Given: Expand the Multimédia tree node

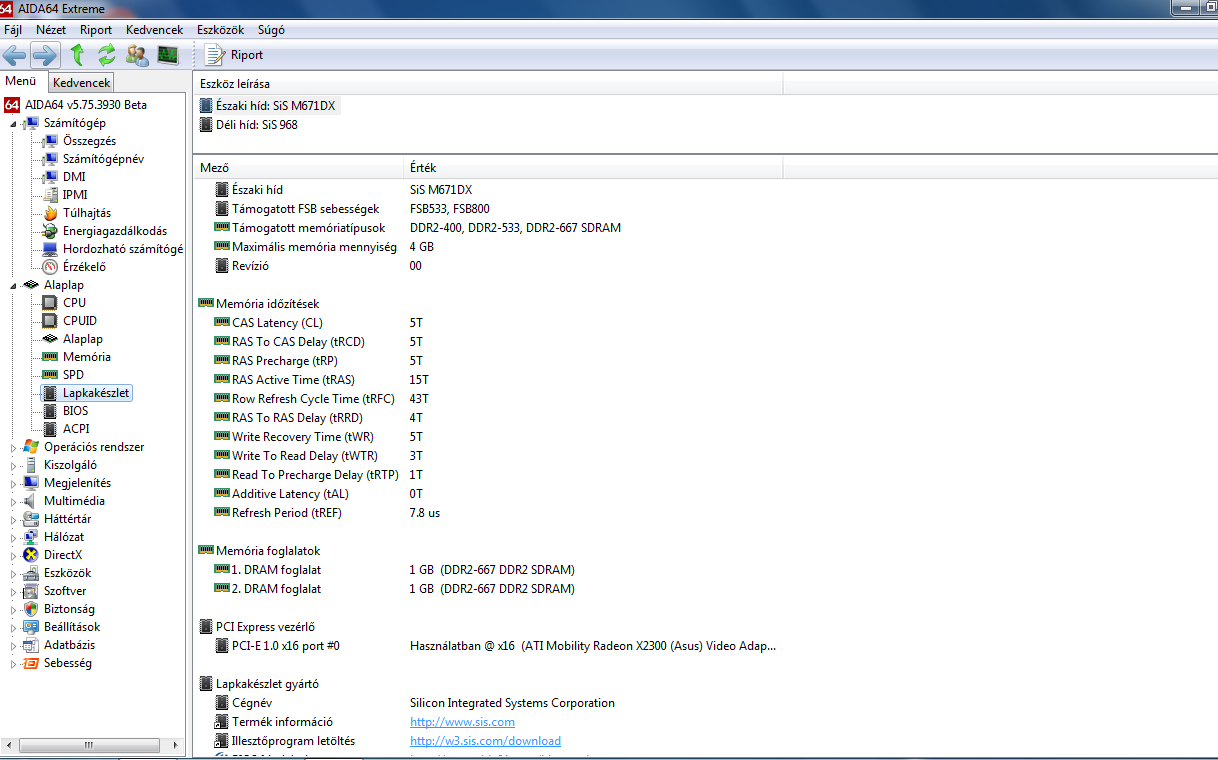Looking at the screenshot, I should [x=14, y=501].
